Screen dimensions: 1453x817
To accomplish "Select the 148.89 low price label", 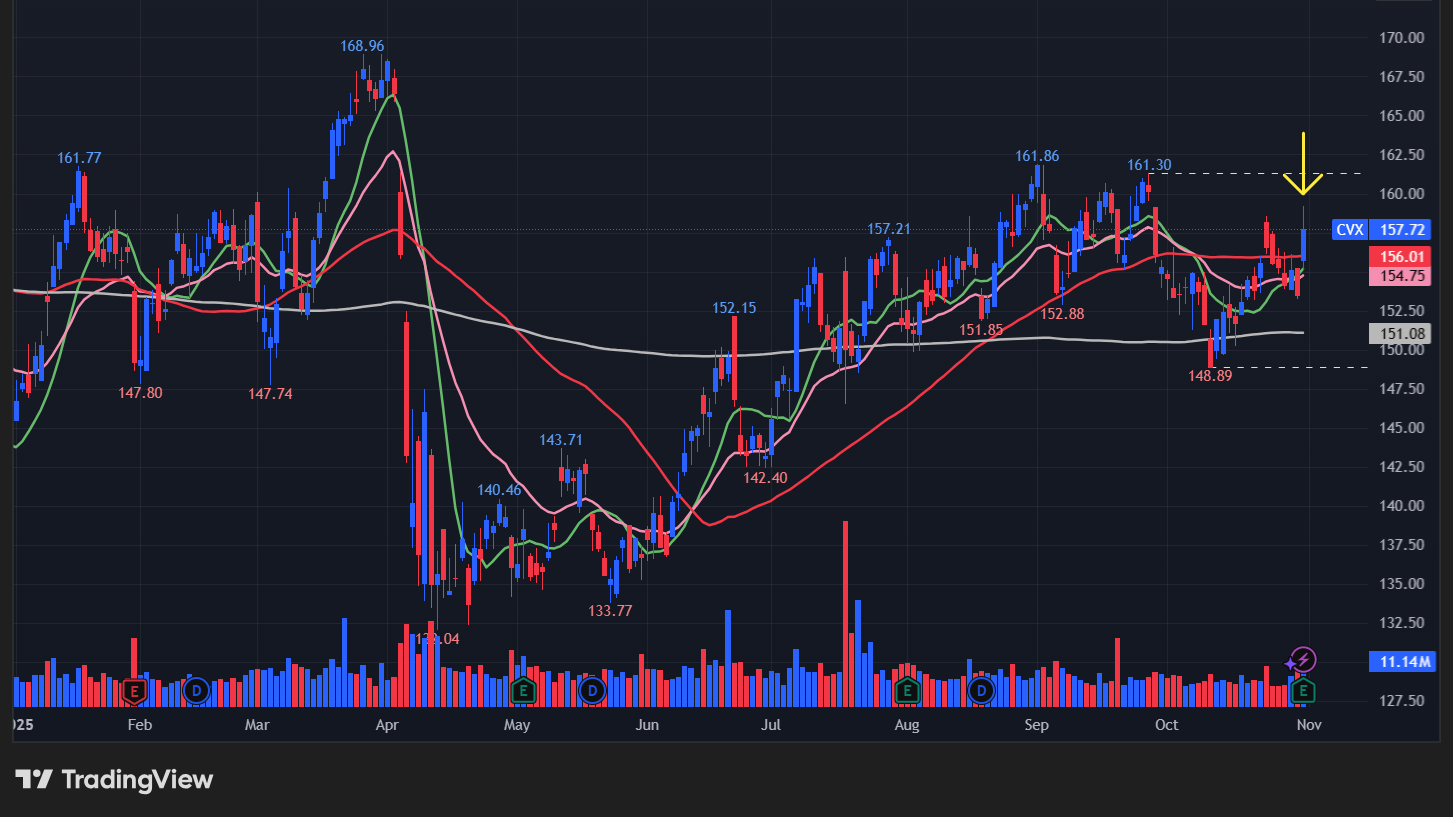I will [x=1211, y=375].
